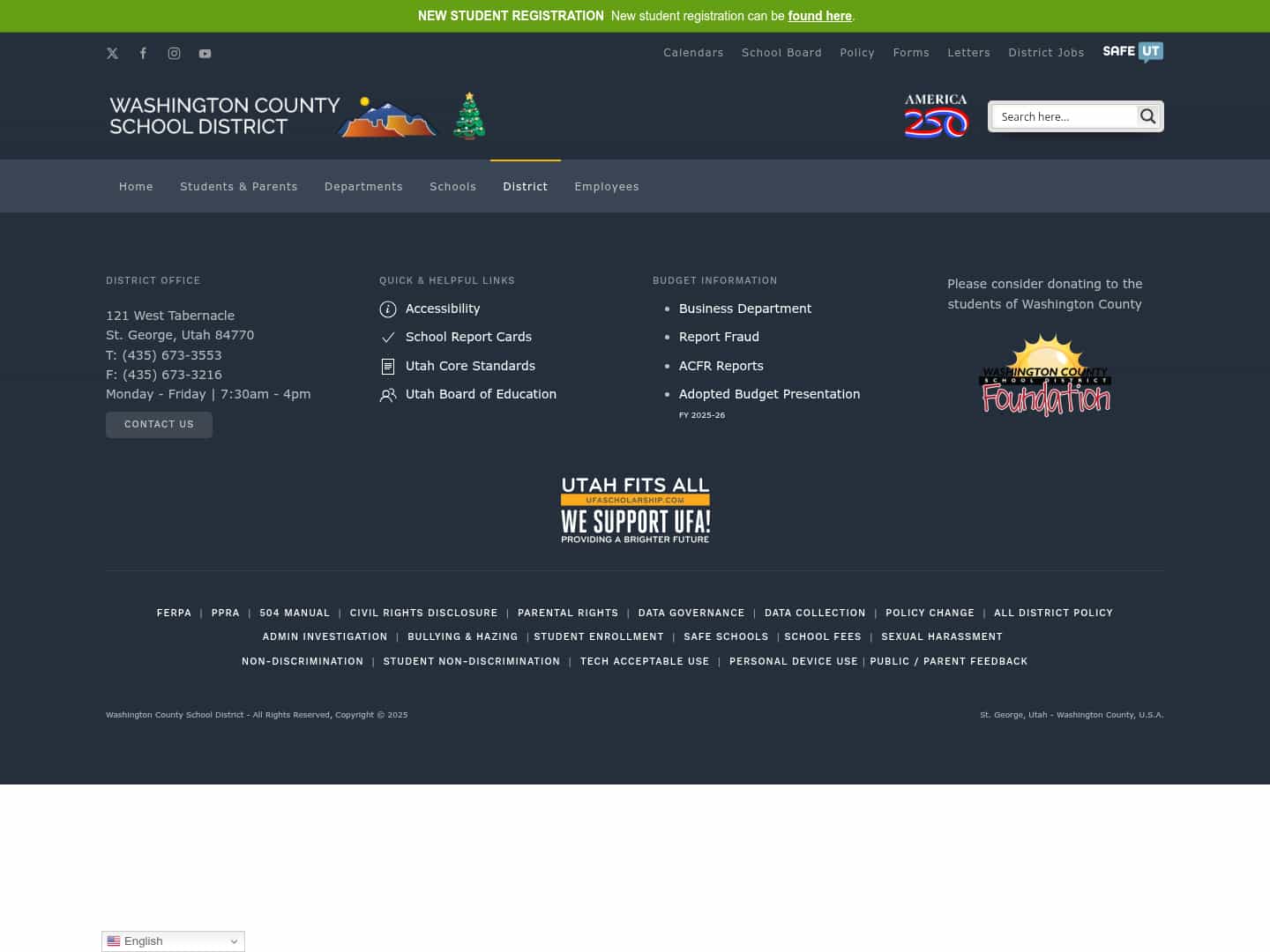Click the 'found here' registration link
The image size is (1270, 952).
click(819, 16)
